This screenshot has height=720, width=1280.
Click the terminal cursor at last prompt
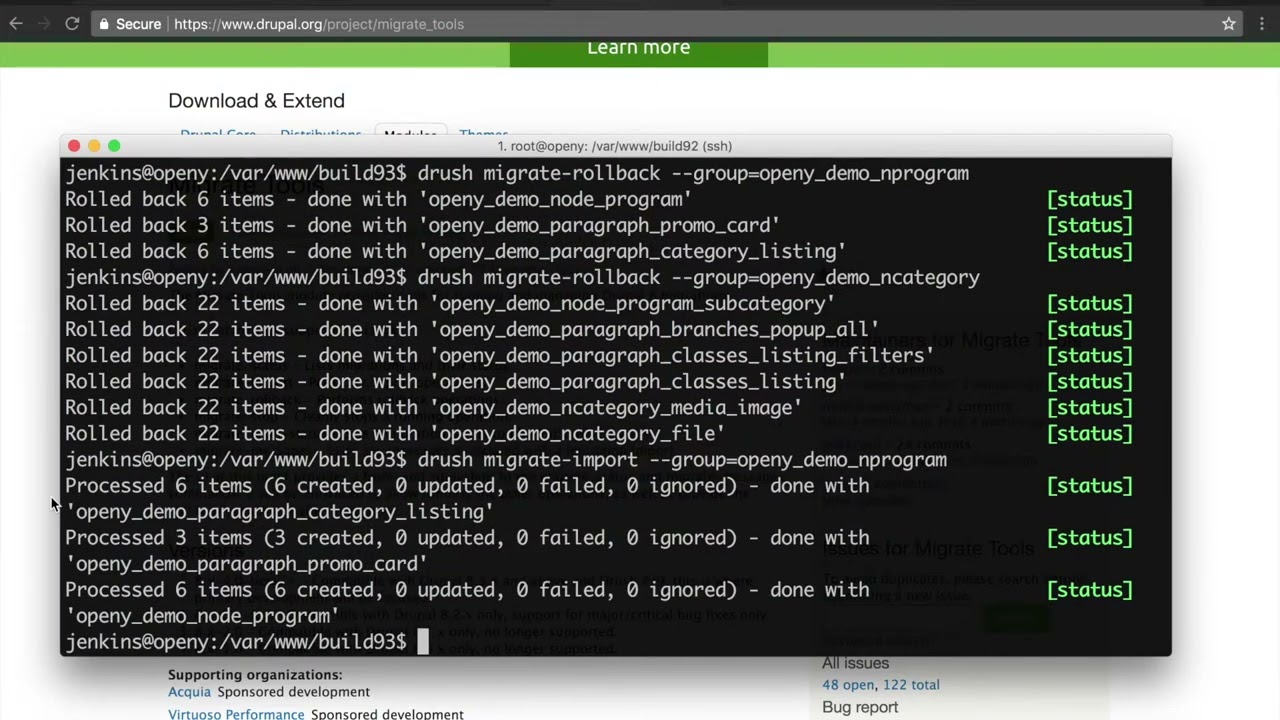(x=423, y=642)
